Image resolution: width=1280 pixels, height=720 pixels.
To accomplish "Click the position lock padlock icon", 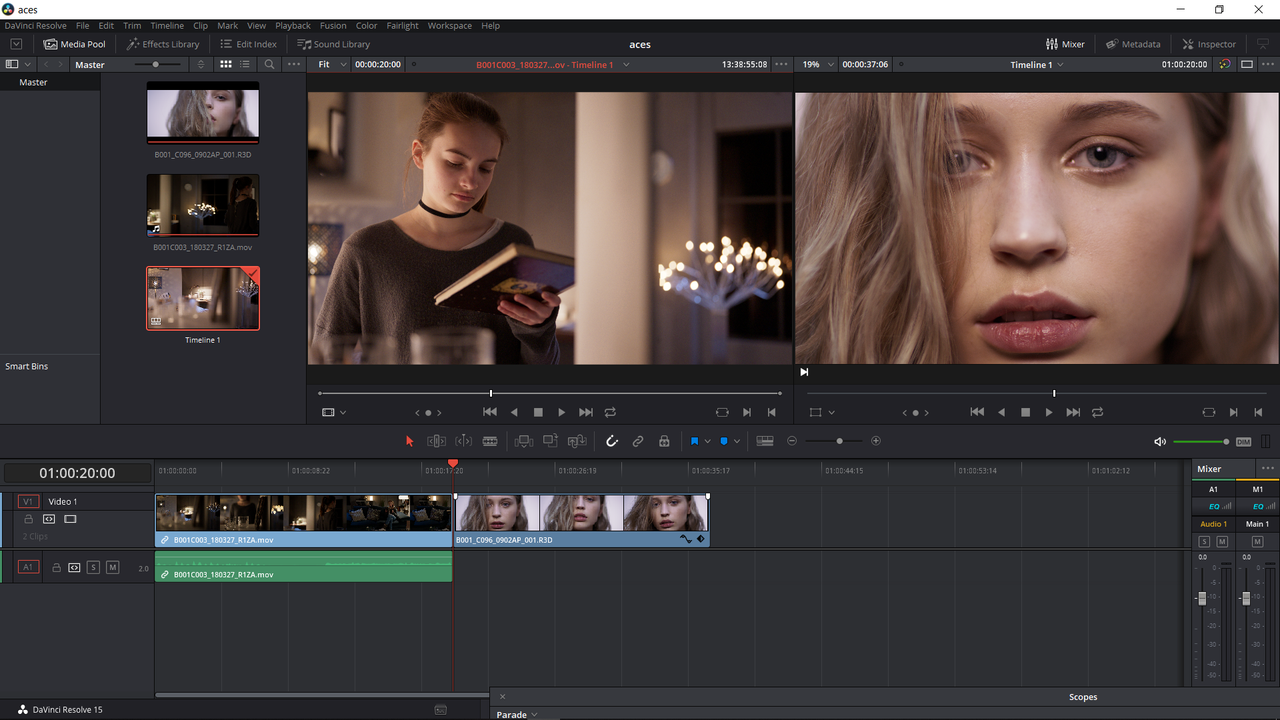I will [664, 441].
